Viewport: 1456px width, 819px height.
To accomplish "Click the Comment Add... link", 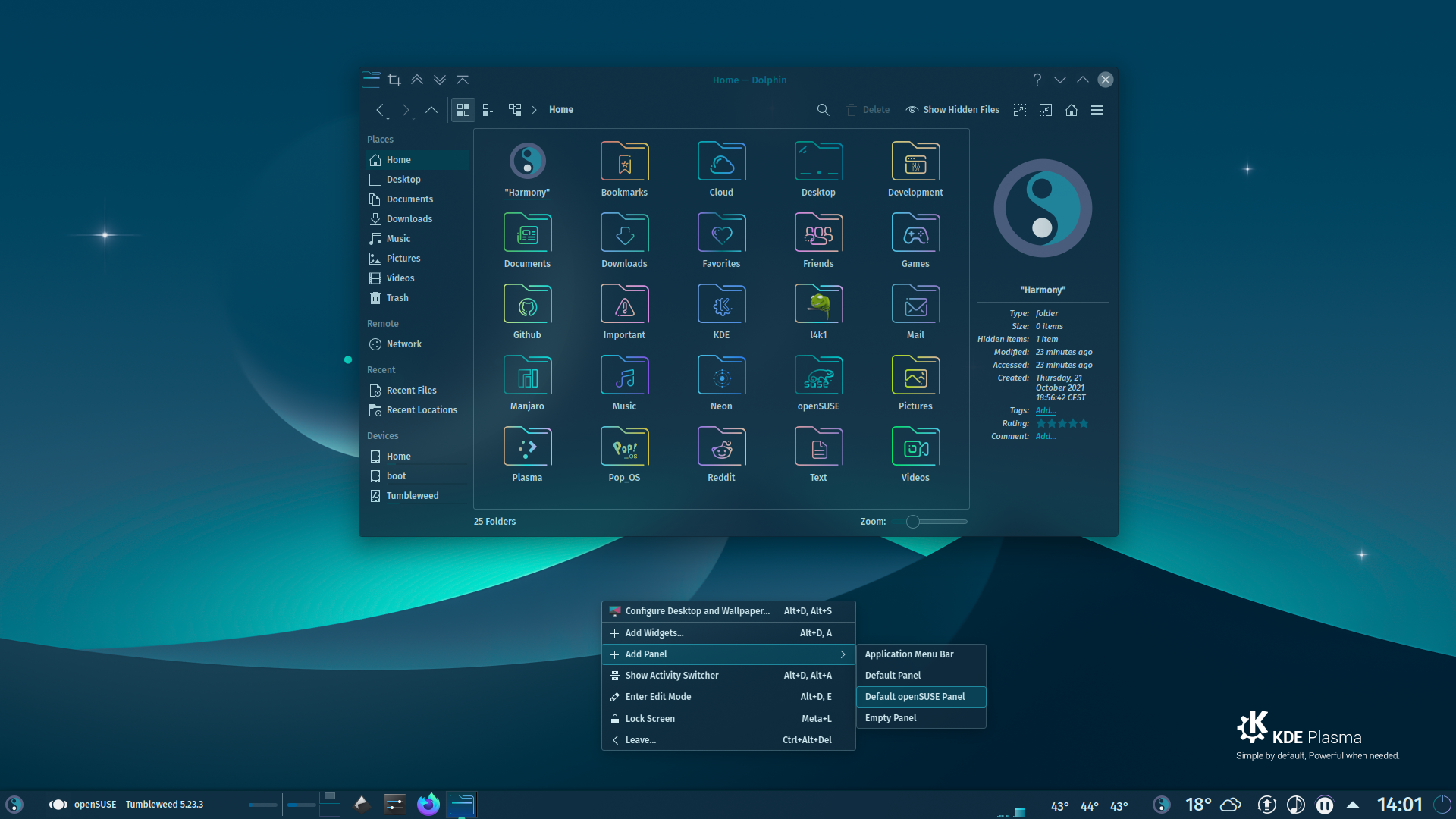I will coord(1046,437).
